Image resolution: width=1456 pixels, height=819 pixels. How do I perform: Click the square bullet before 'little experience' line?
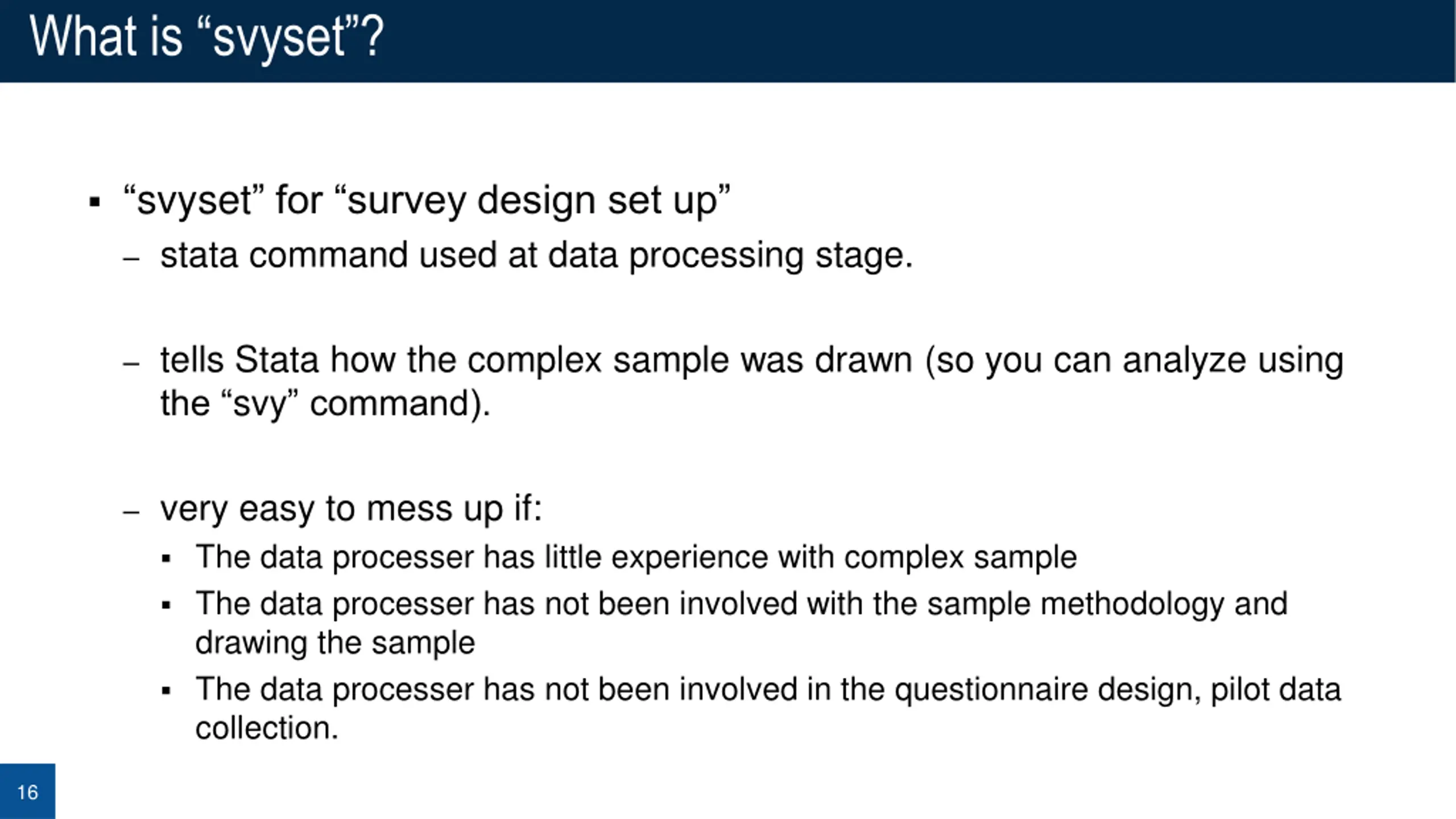166,559
